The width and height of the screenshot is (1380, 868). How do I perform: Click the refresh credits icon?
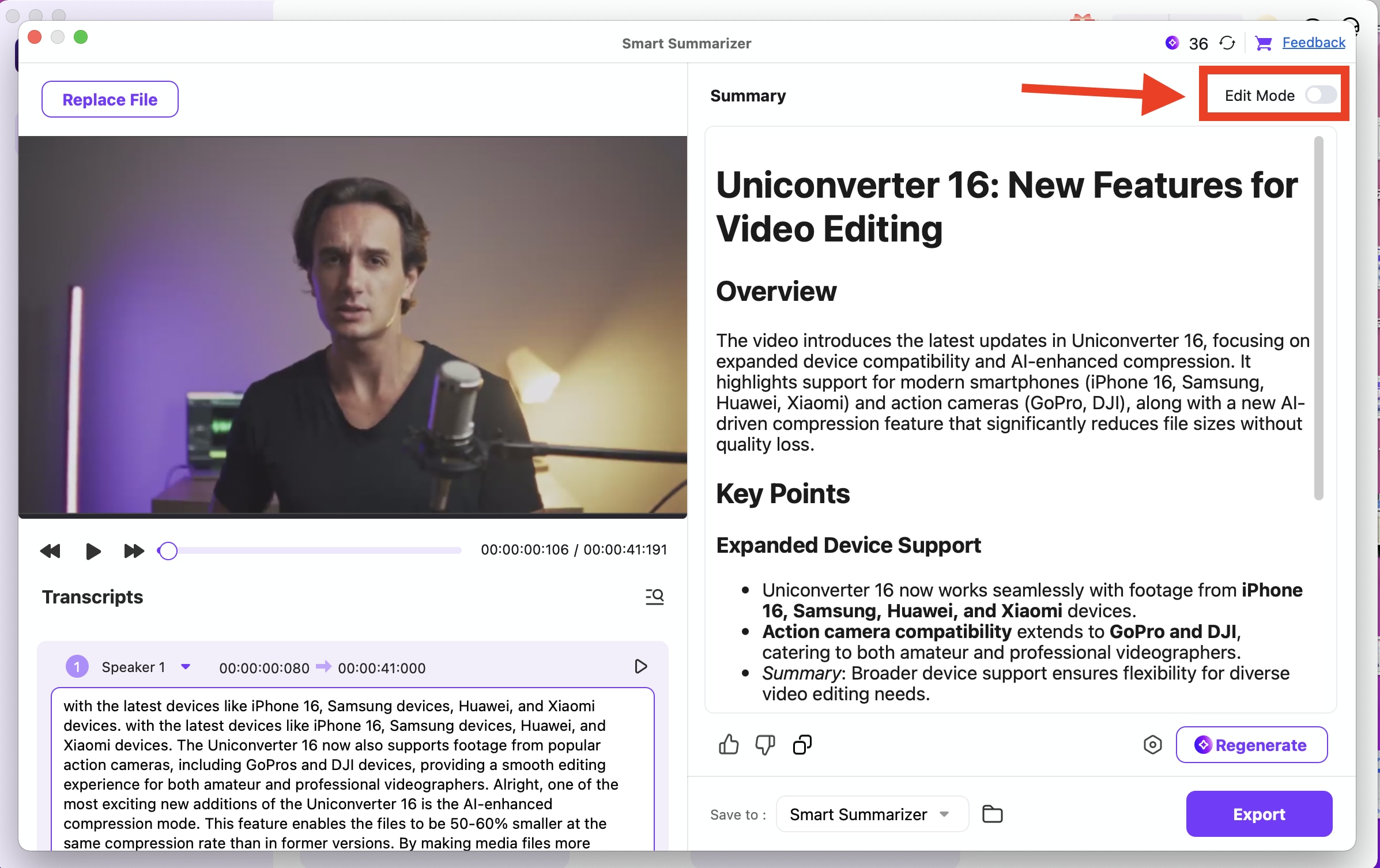(x=1227, y=43)
